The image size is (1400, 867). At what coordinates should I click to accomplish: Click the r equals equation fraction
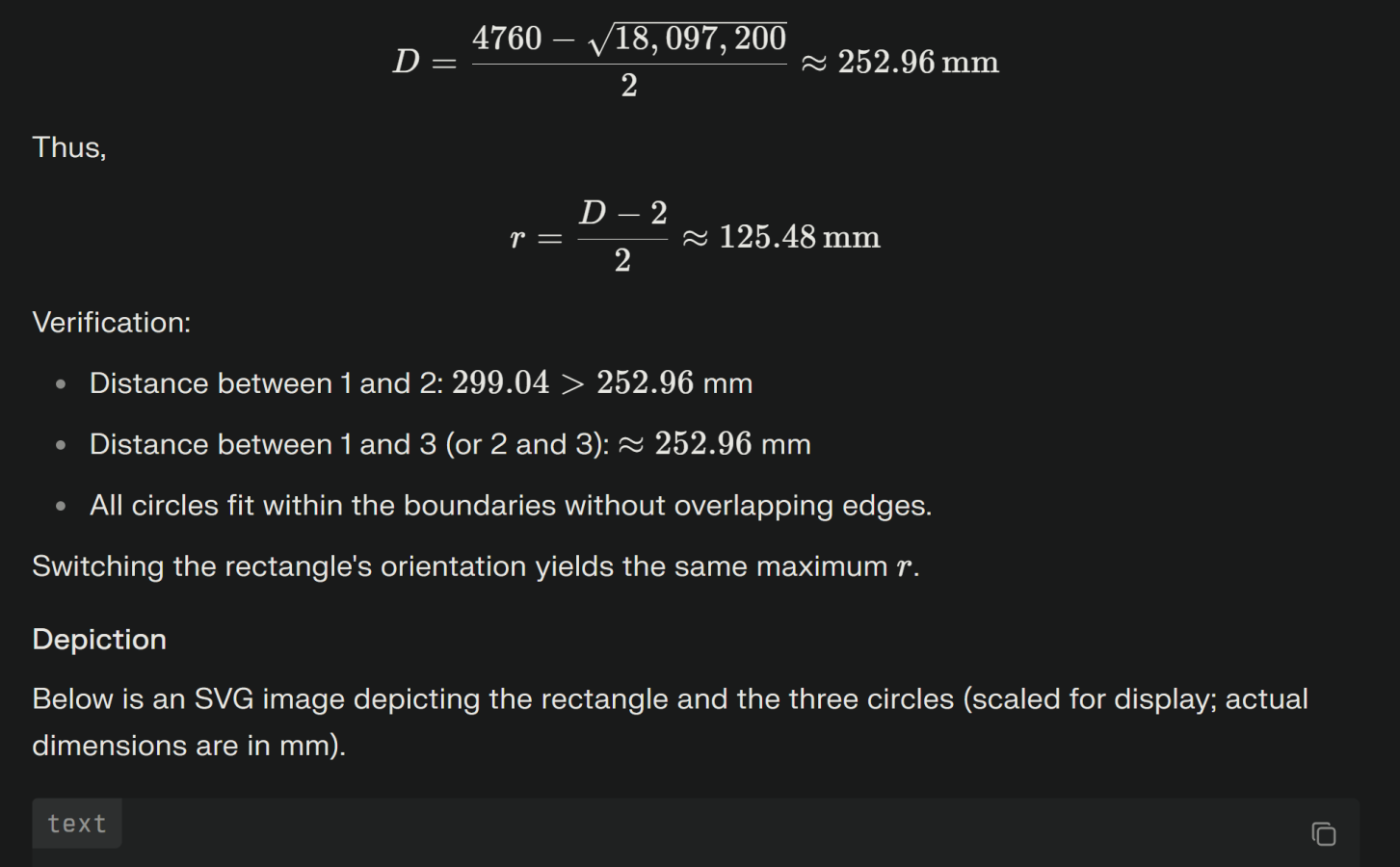click(622, 237)
